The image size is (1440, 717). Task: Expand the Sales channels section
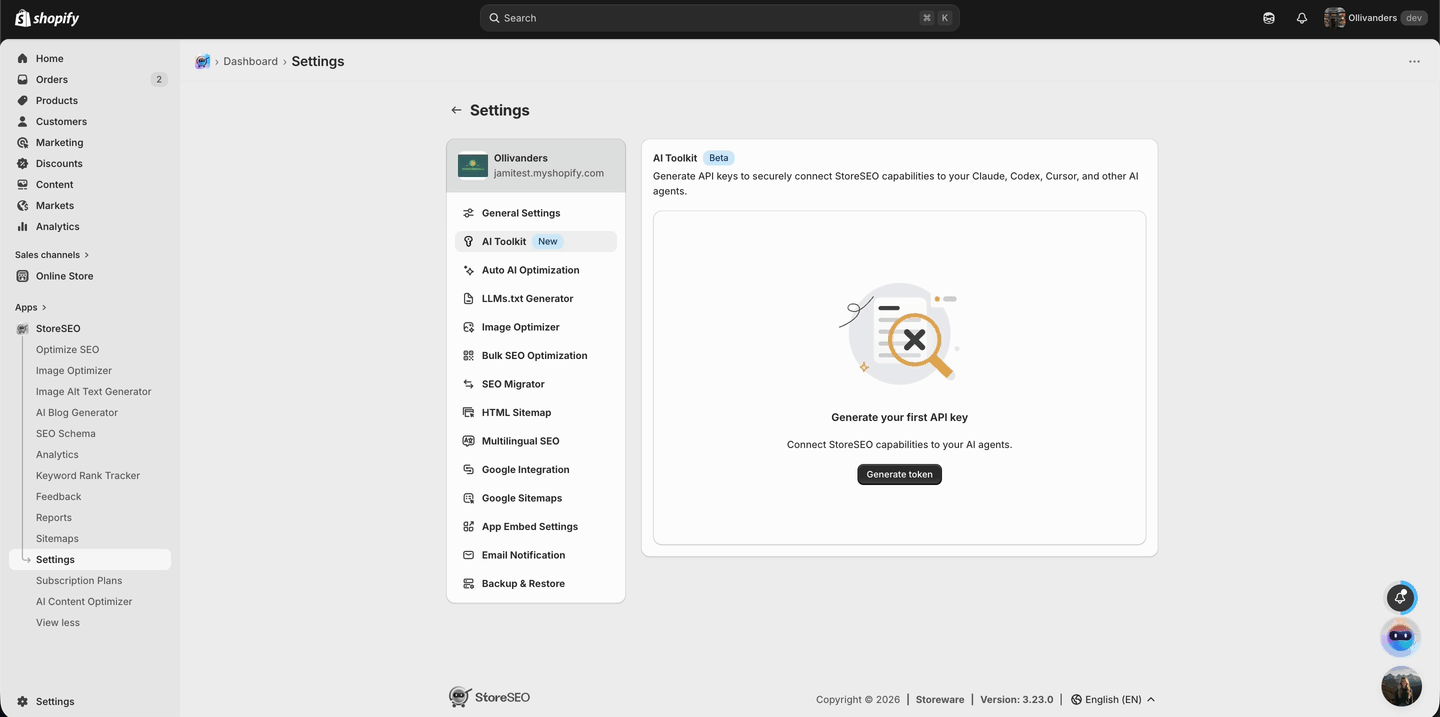coord(52,255)
